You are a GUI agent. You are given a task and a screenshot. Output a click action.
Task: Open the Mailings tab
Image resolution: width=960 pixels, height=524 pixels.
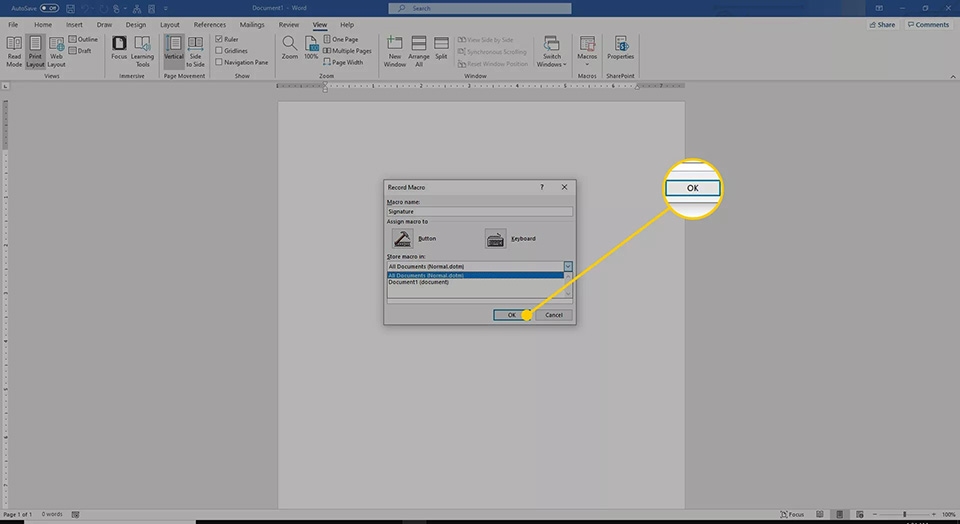(x=252, y=25)
